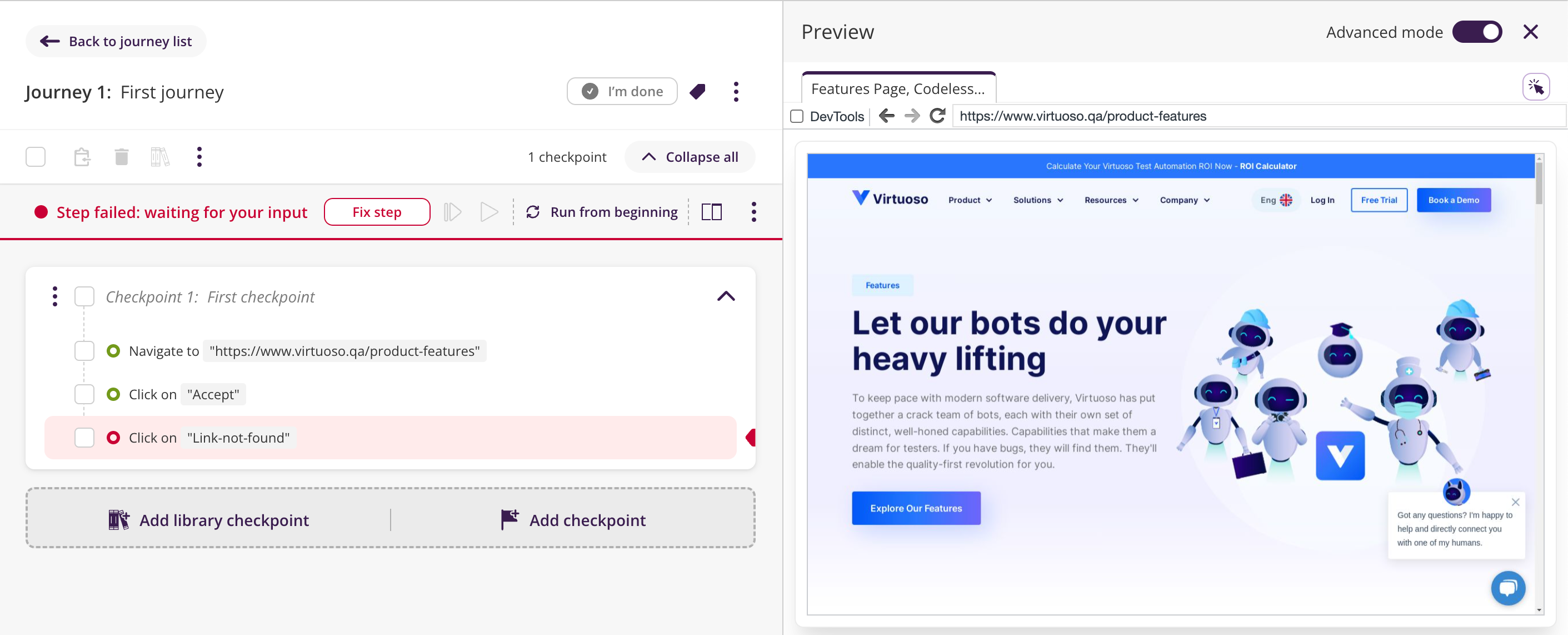Collapse the First checkpoint section
This screenshot has width=1568, height=635.
pyautogui.click(x=727, y=297)
